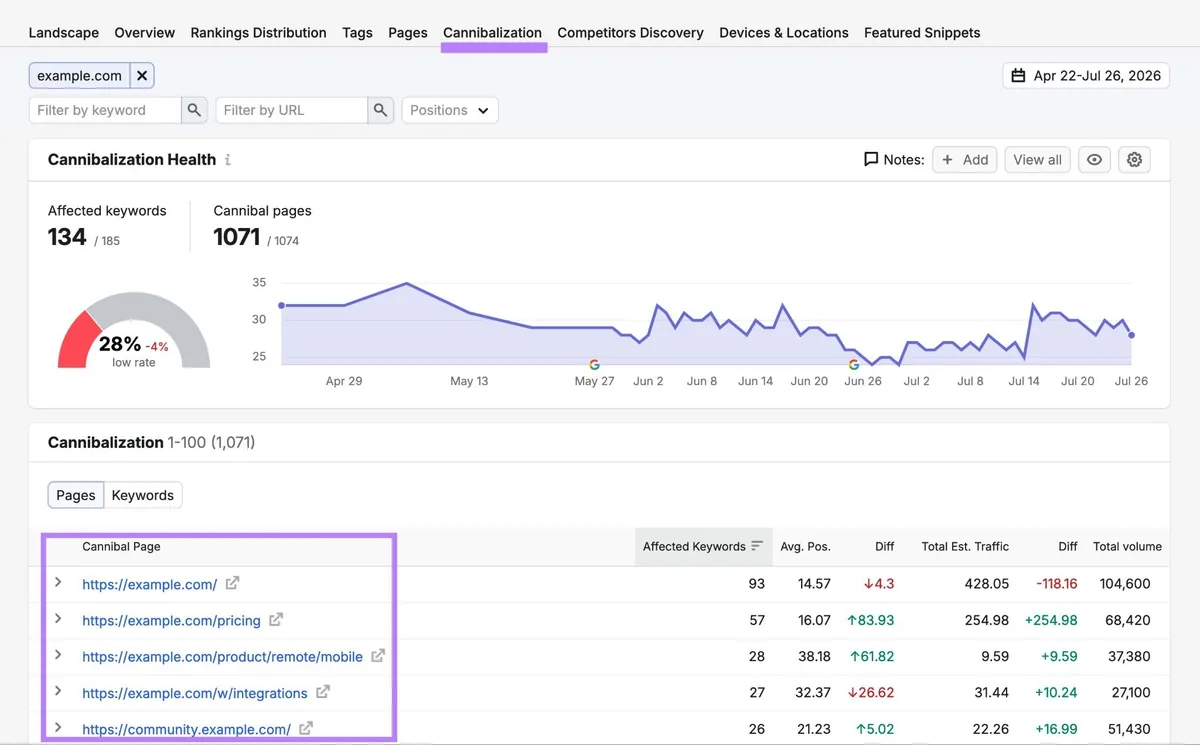Sort by Affected Keywords column header

point(704,546)
